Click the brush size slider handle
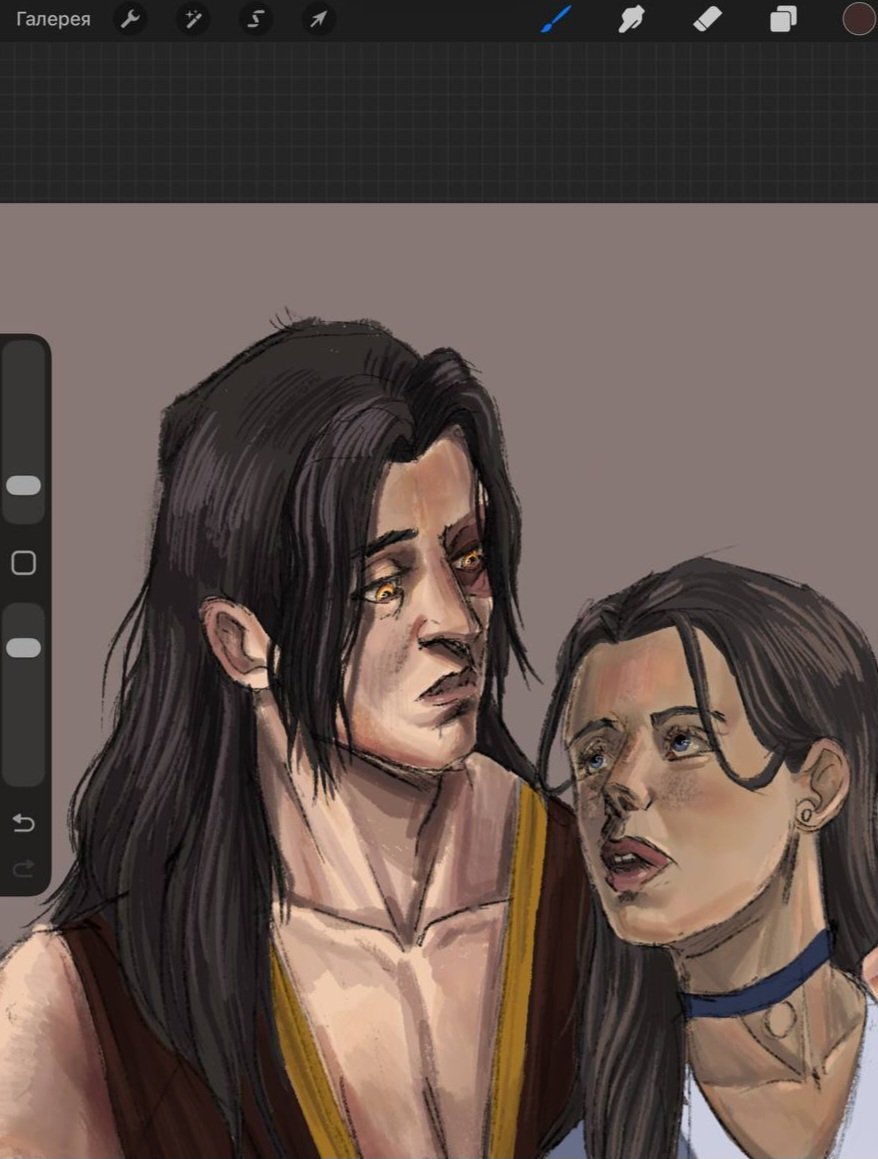Viewport: 878px width, 1159px height. (x=24, y=485)
